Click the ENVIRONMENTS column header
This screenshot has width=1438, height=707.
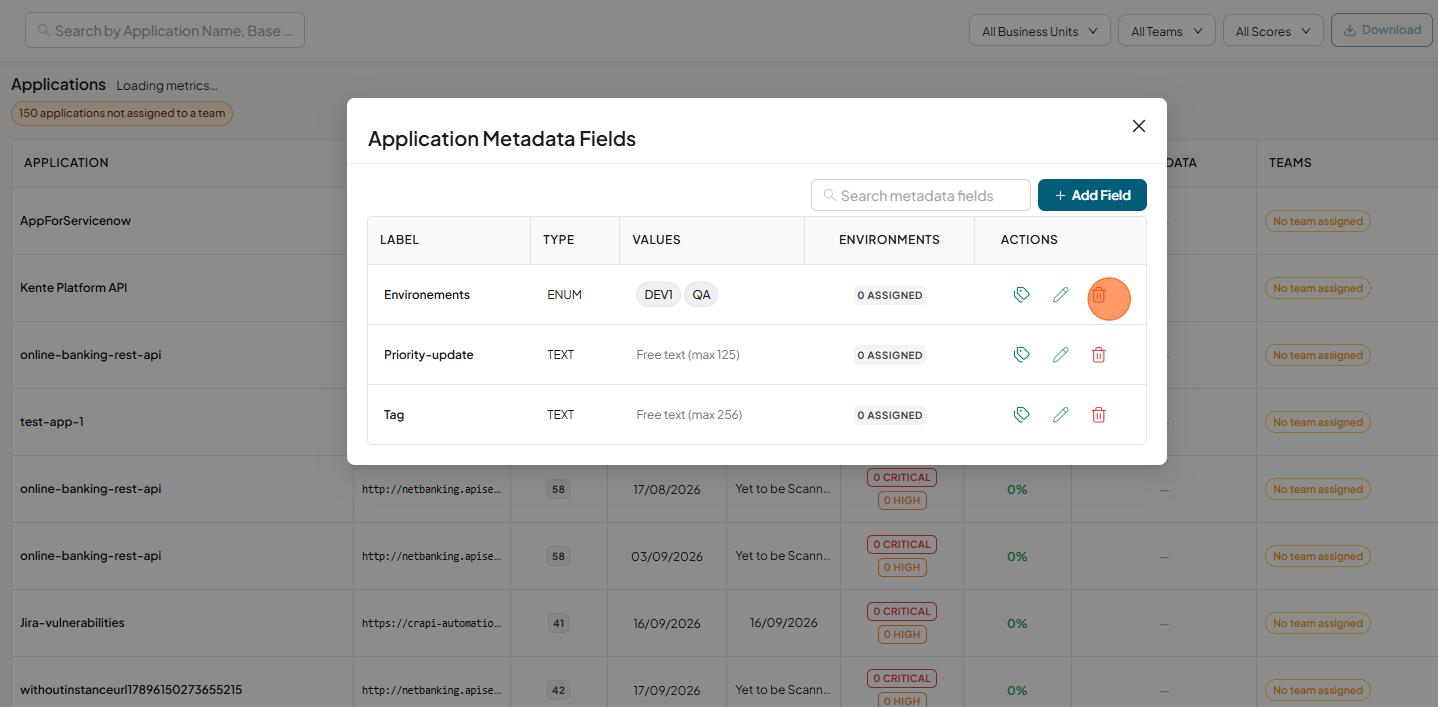(x=889, y=240)
